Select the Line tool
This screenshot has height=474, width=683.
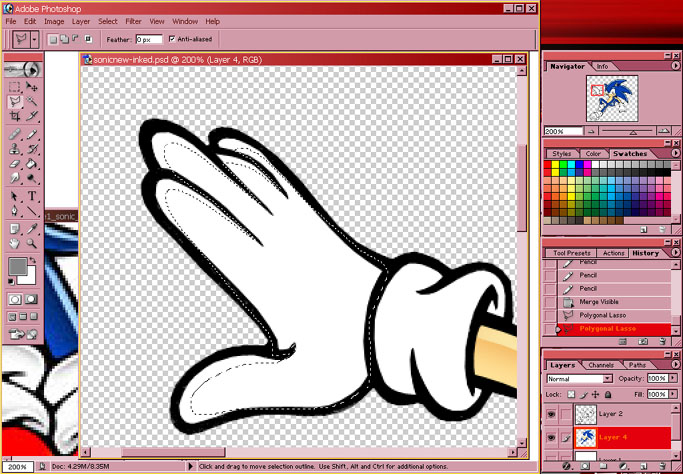(x=31, y=211)
